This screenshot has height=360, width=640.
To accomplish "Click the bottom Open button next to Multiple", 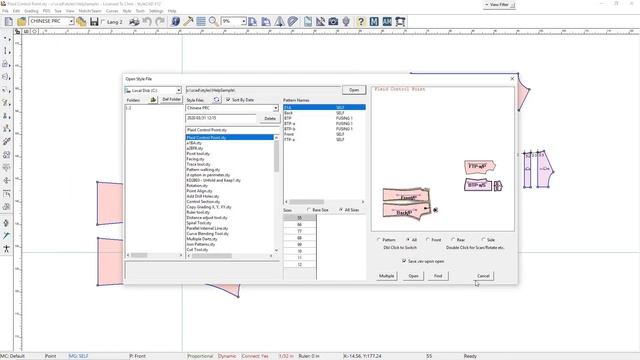I will 413,276.
